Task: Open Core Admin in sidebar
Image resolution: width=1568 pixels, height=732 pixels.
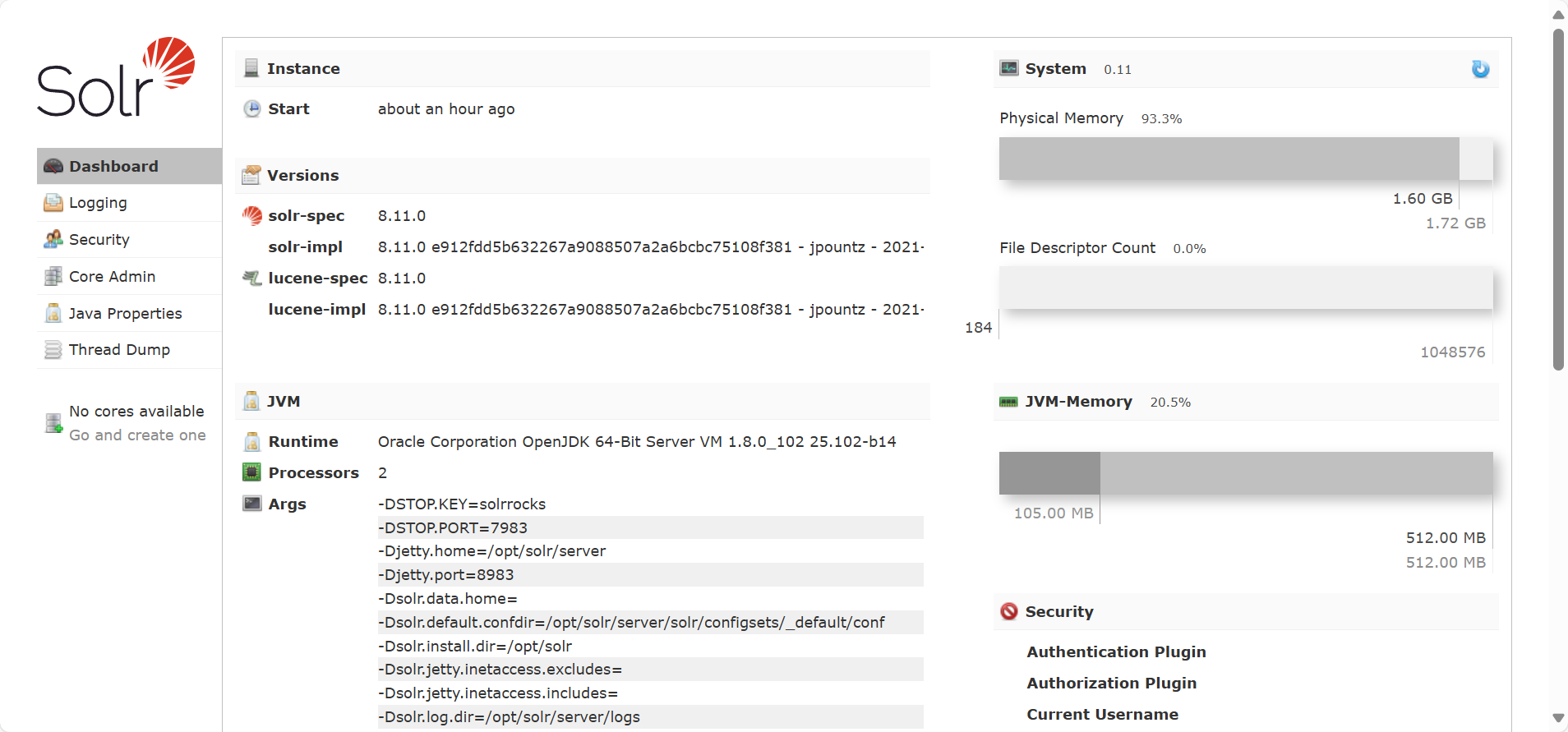Action: [x=129, y=277]
